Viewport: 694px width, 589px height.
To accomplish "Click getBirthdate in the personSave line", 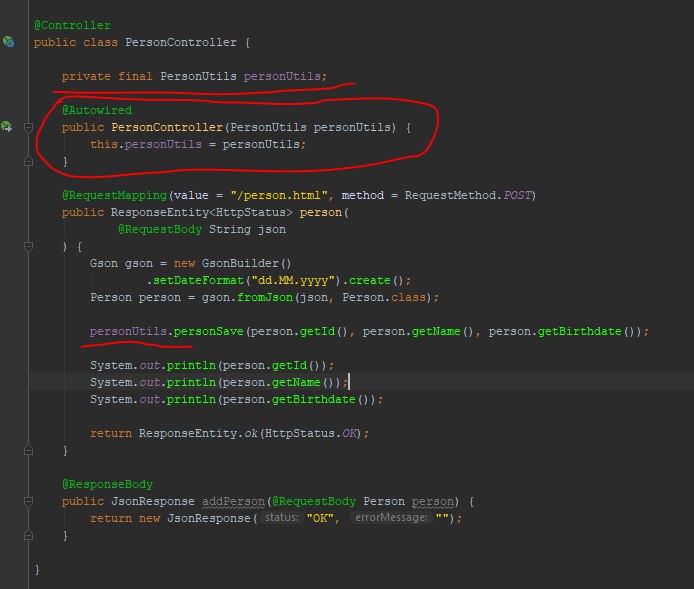I will pyautogui.click(x=579, y=331).
